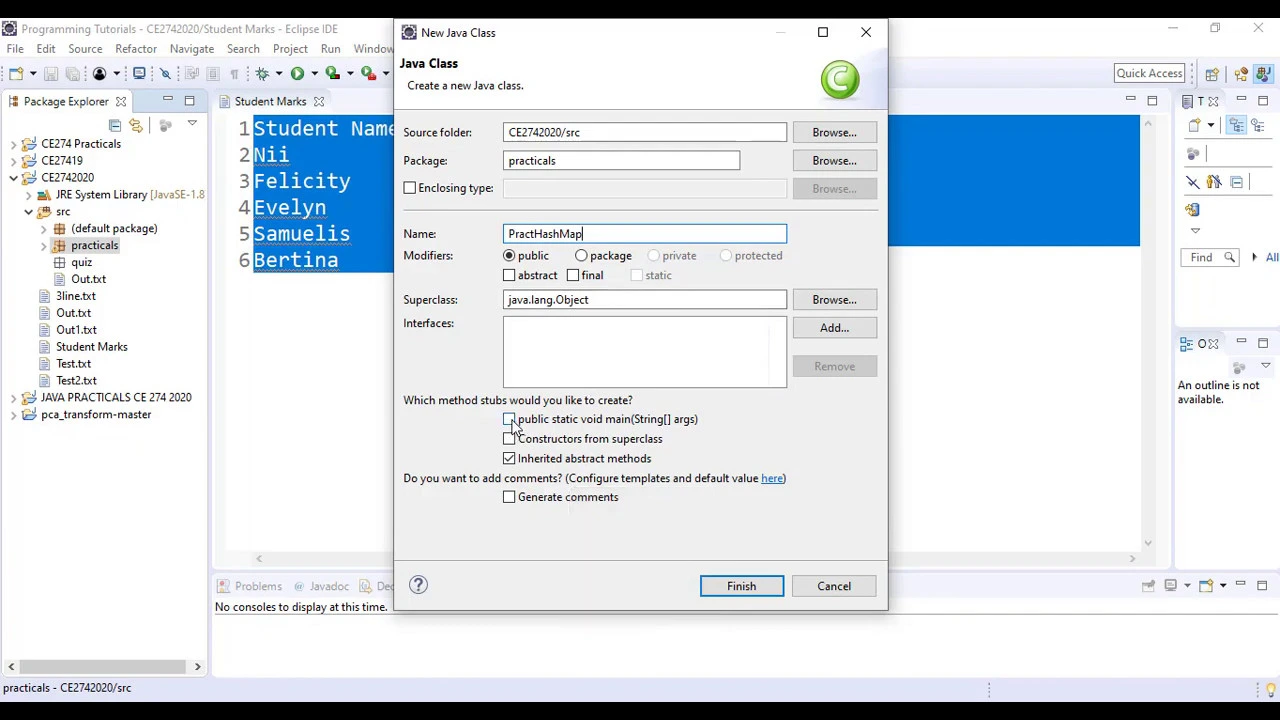This screenshot has height=720, width=1280.
Task: Click the green Run button in toolbar
Action: pos(297,73)
